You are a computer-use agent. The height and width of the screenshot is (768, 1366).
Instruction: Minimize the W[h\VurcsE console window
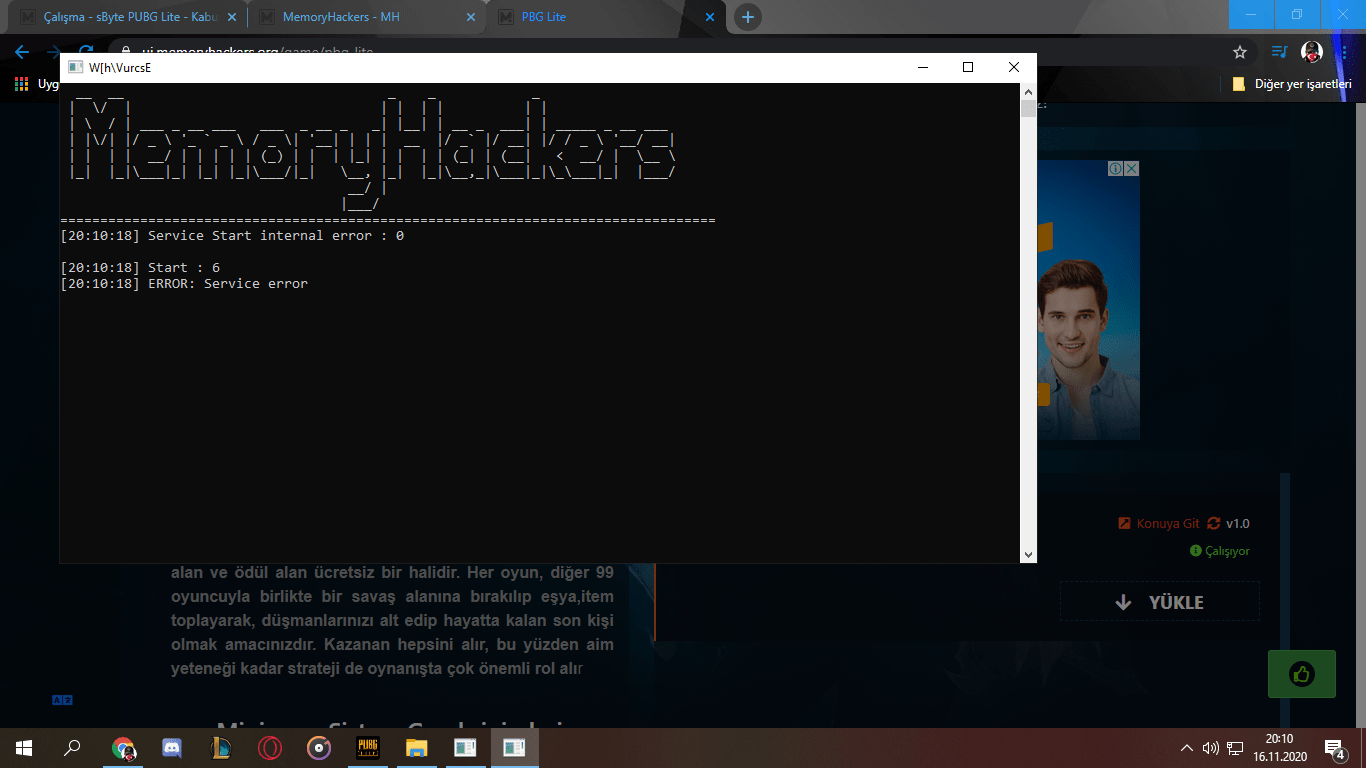coord(922,68)
